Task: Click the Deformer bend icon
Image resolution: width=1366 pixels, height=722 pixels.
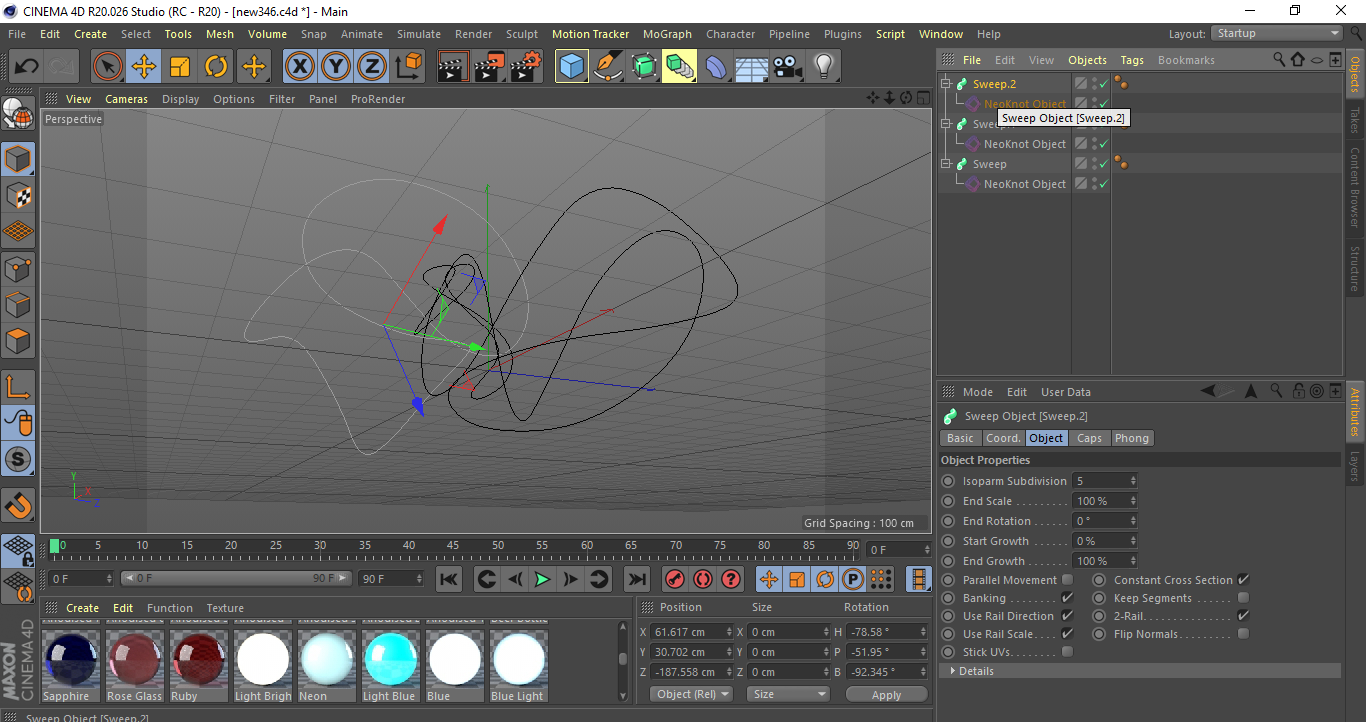Action: [716, 67]
